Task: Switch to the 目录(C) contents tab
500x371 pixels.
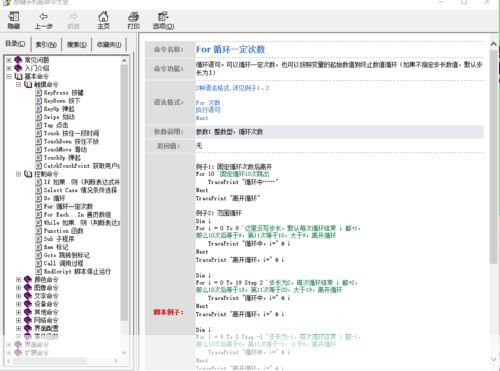Action: (15, 44)
